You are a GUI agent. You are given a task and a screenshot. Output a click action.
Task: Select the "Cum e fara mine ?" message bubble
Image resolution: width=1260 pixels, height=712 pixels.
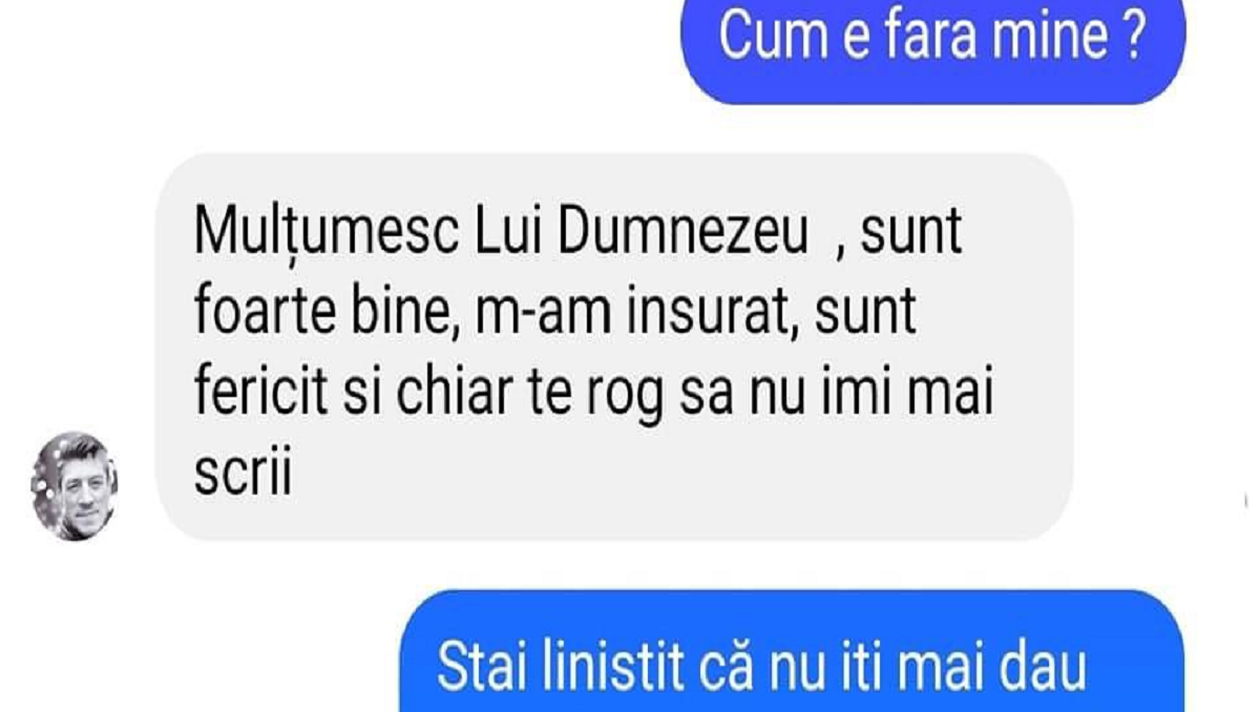pos(933,50)
